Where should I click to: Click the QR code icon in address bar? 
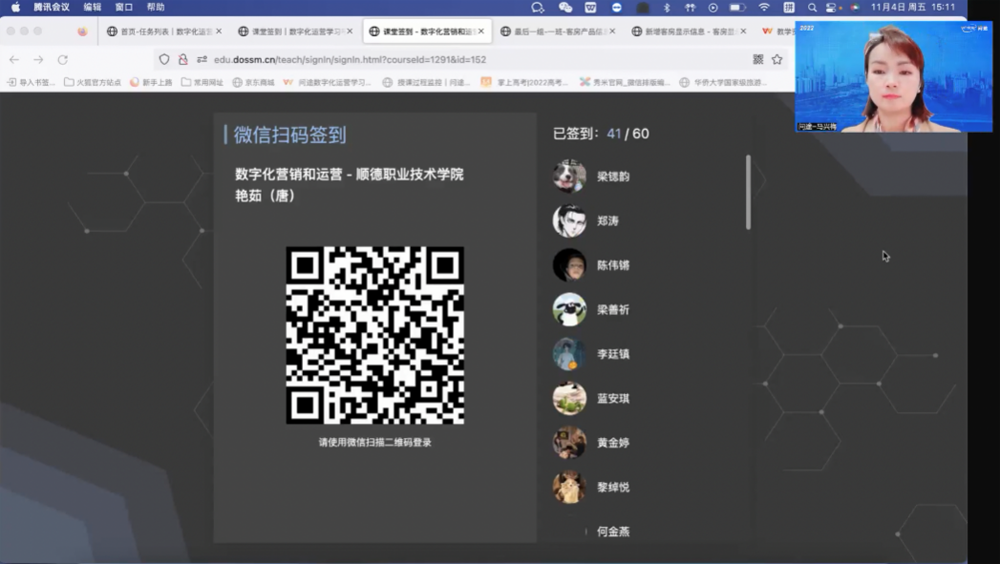[x=758, y=59]
